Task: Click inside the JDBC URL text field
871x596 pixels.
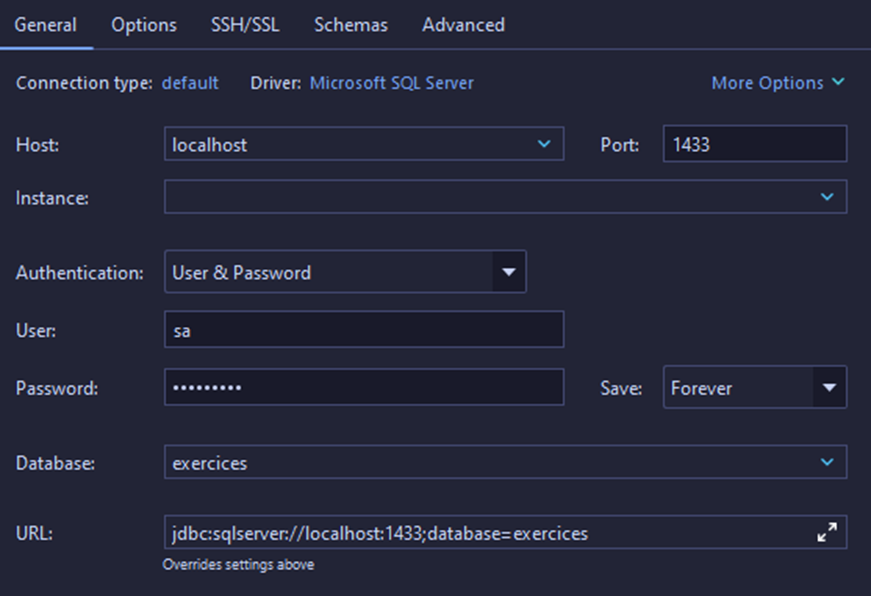Action: [x=480, y=533]
